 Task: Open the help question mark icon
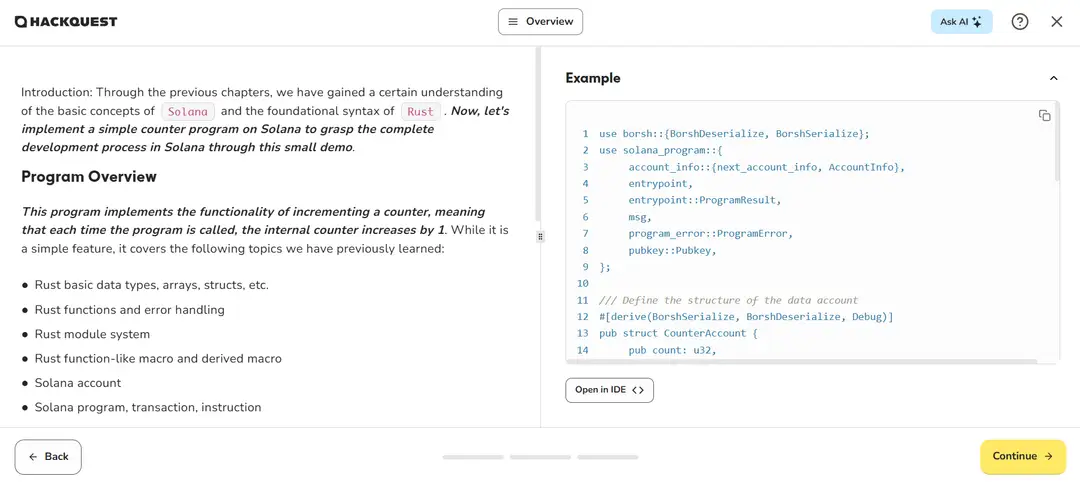point(1019,21)
